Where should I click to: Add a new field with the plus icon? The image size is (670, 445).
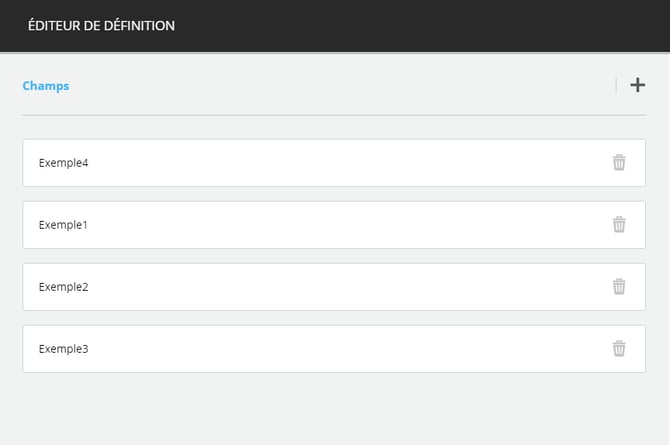coord(637,85)
